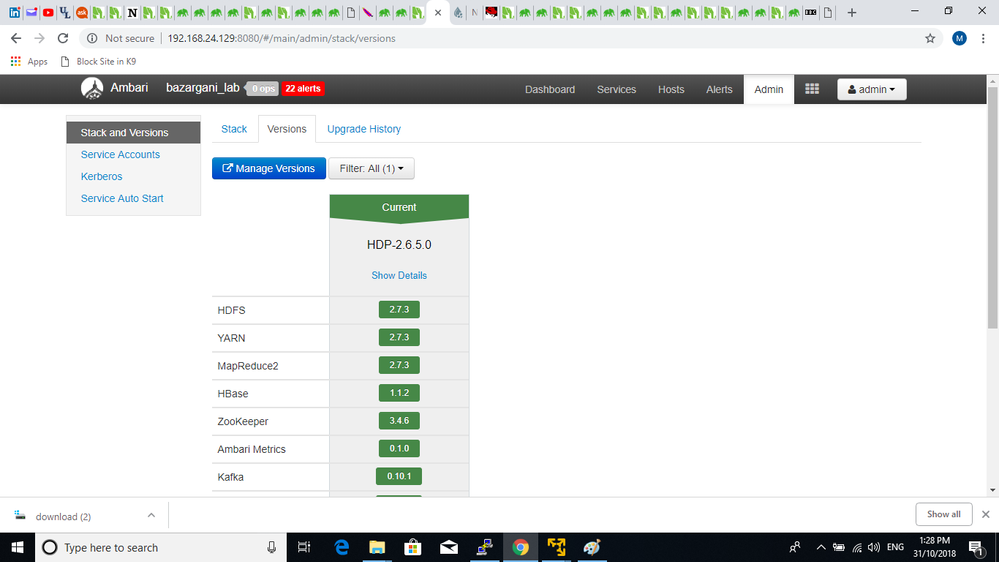Switch to the water-drop icon browser tab
Image resolution: width=999 pixels, height=562 pixels.
tap(457, 12)
